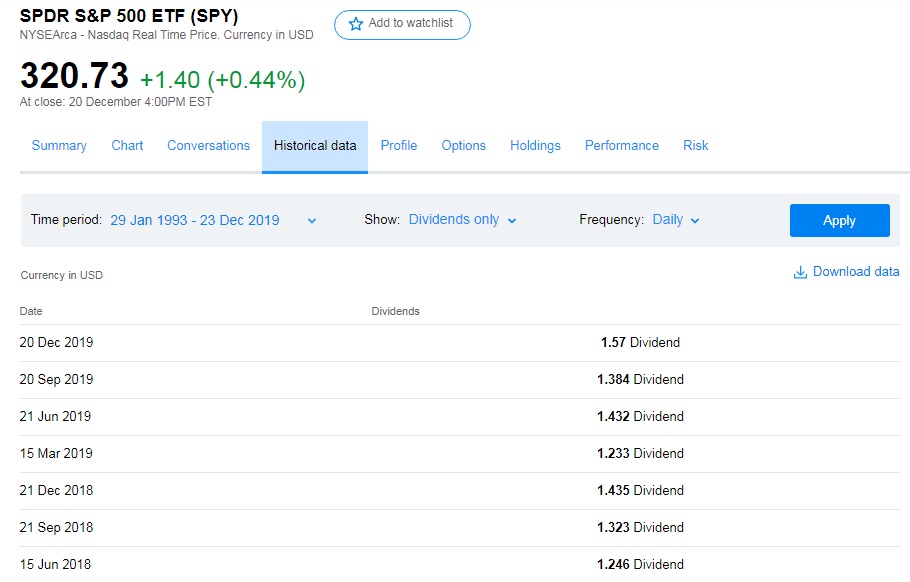
Task: Open the Chart tab
Action: (x=127, y=145)
